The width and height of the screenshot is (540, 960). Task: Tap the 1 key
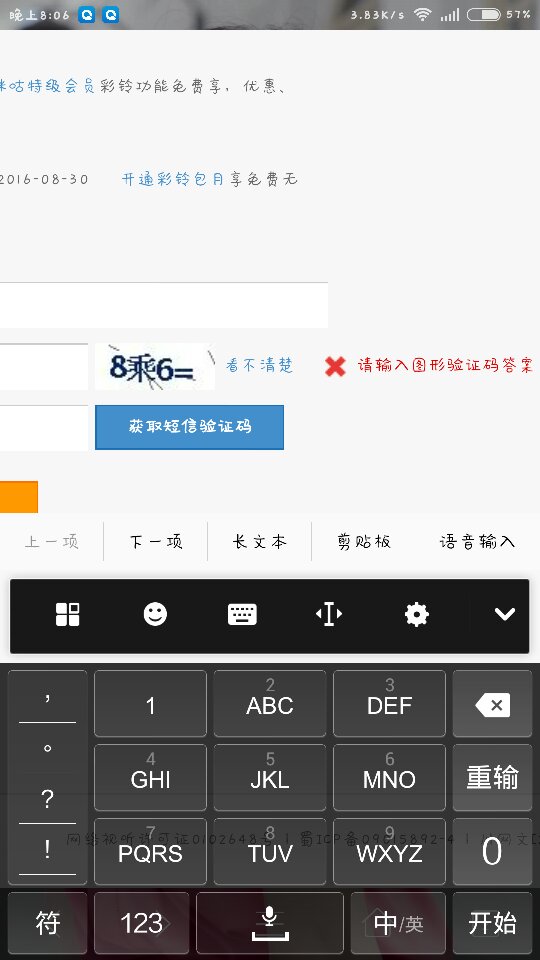pyautogui.click(x=151, y=704)
